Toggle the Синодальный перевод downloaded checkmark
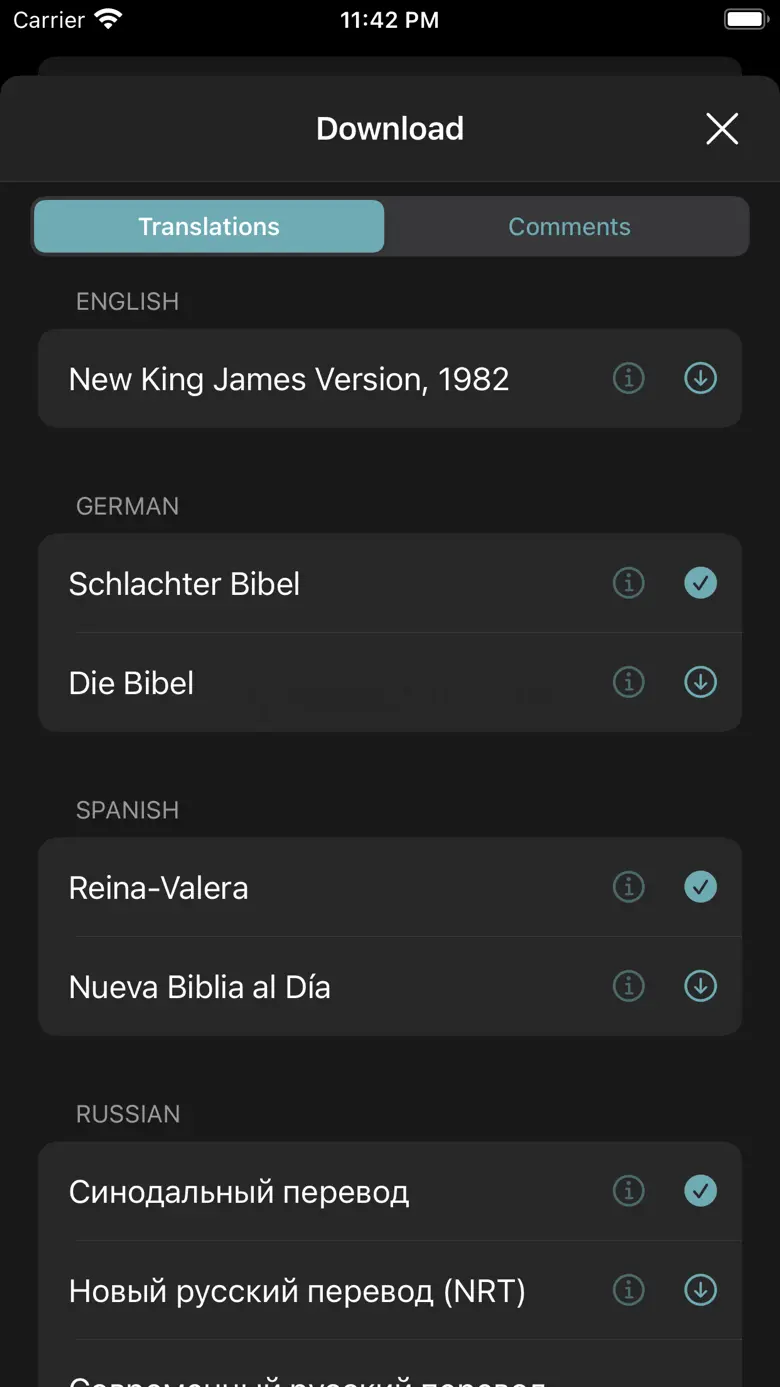 [700, 1191]
